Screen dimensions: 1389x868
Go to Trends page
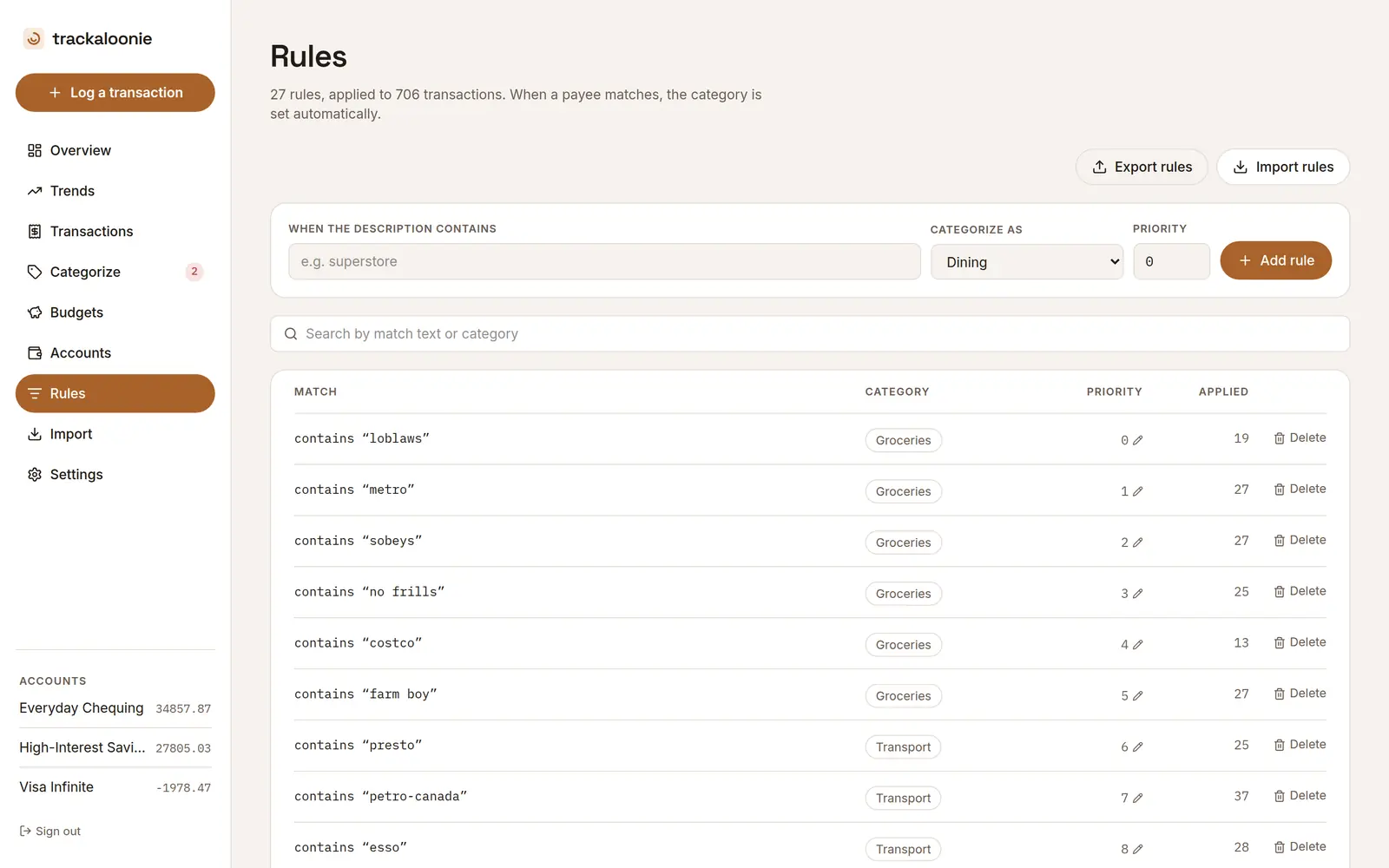[115, 191]
